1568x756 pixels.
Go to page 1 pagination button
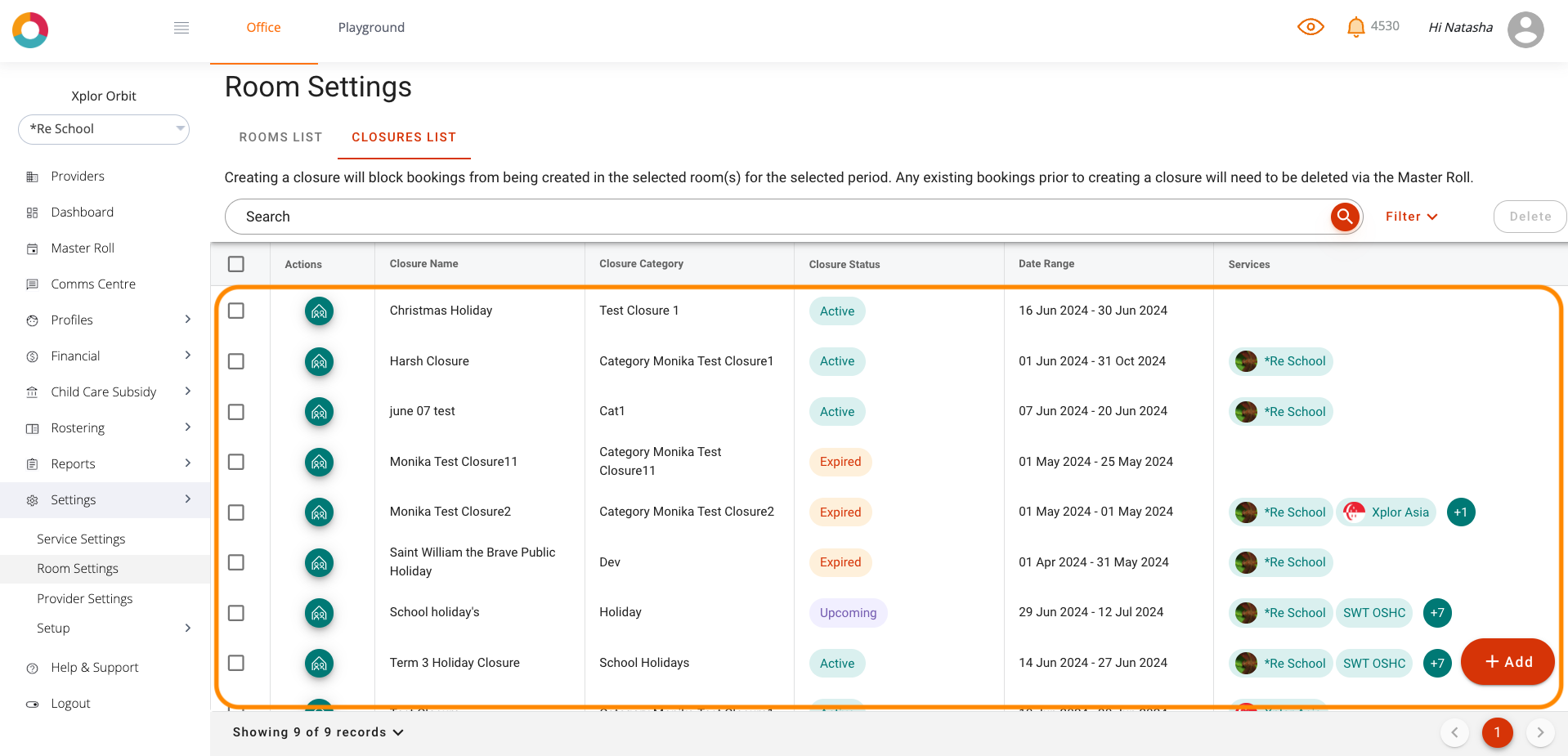point(1497,732)
